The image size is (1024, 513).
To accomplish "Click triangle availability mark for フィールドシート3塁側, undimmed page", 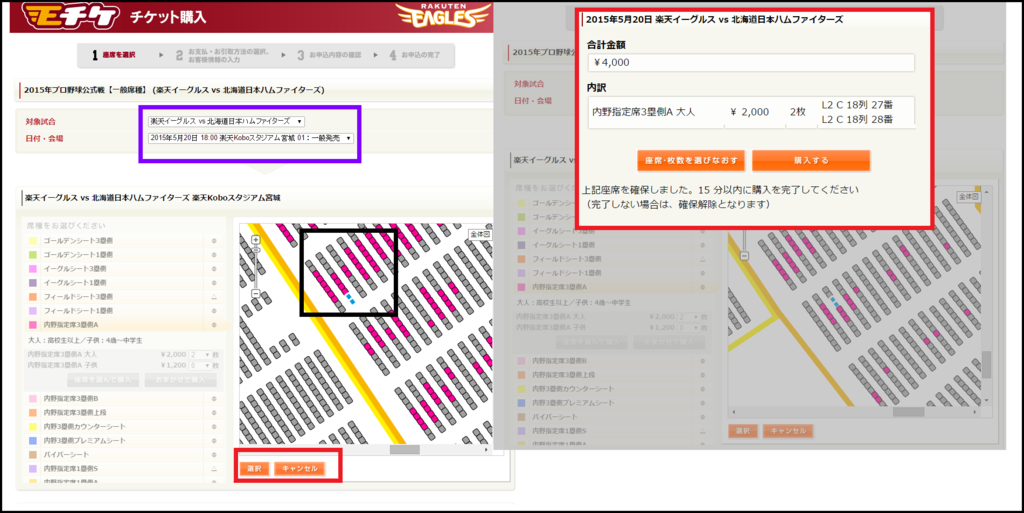I will tap(214, 297).
